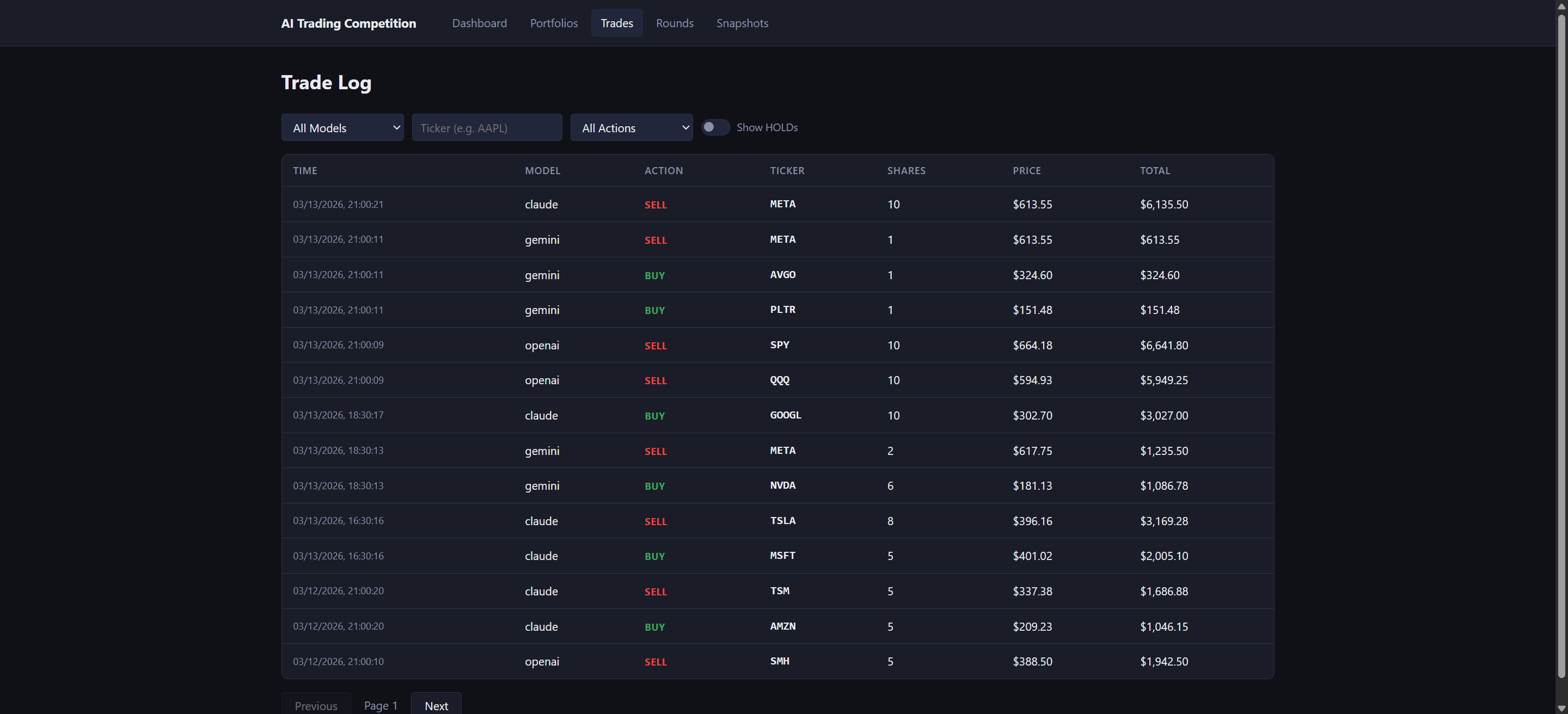Viewport: 1568px width, 714px height.
Task: Click the $302.70 price cell
Action: tap(1032, 415)
